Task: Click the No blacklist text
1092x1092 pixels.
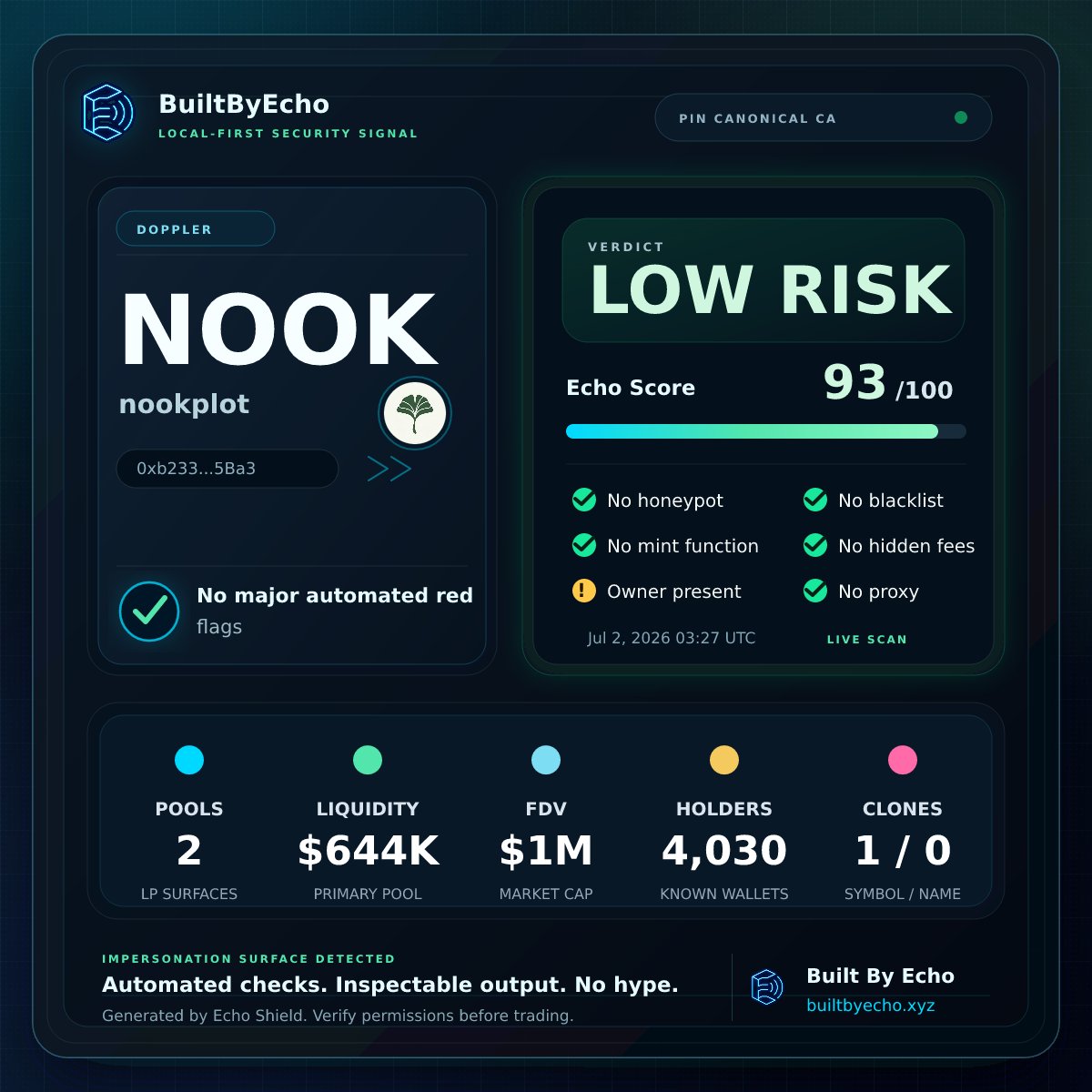Action: [x=891, y=500]
